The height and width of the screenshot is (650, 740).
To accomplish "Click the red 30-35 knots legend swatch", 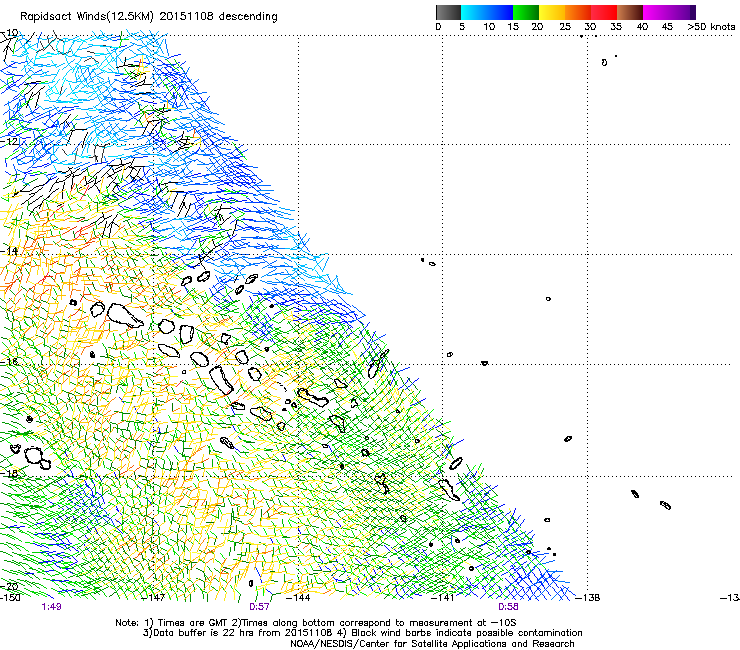I will point(604,12).
